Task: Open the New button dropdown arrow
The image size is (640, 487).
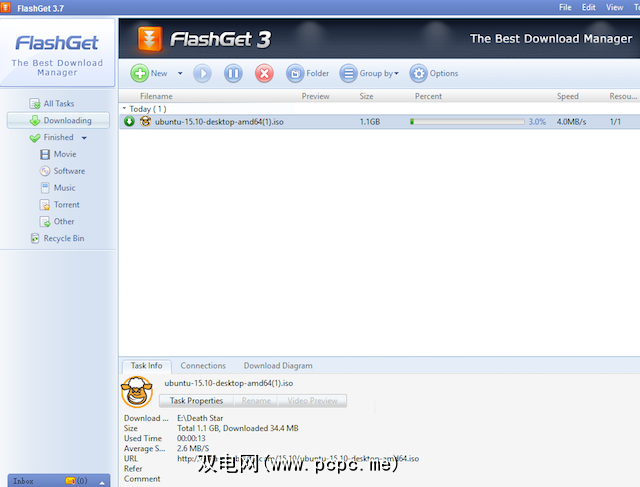Action: point(180,73)
